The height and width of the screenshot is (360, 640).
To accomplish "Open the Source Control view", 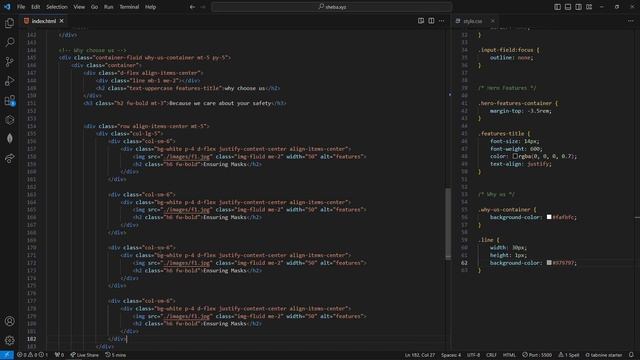I will (9, 62).
